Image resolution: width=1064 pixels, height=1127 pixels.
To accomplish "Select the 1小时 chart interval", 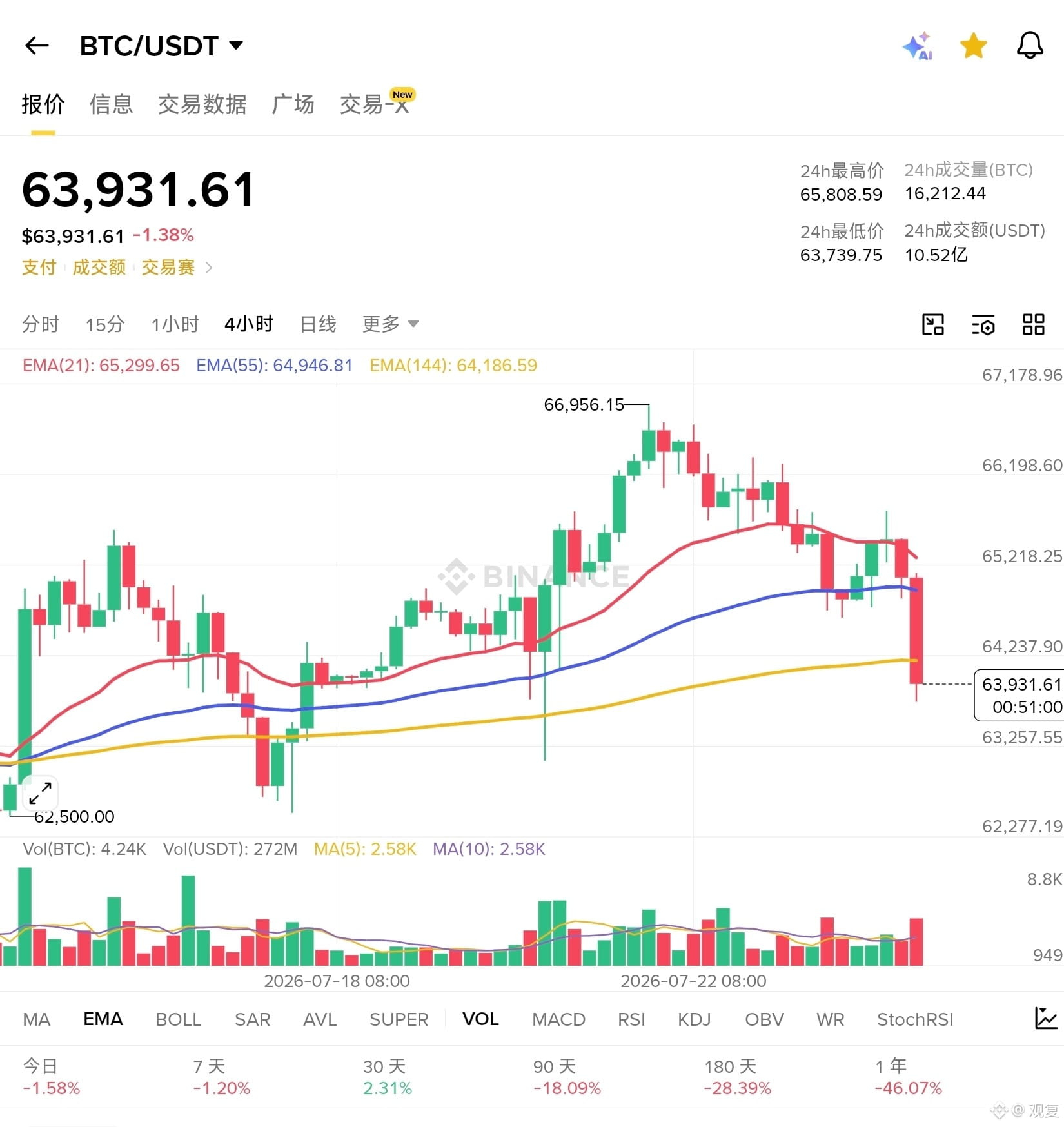I will (x=175, y=324).
